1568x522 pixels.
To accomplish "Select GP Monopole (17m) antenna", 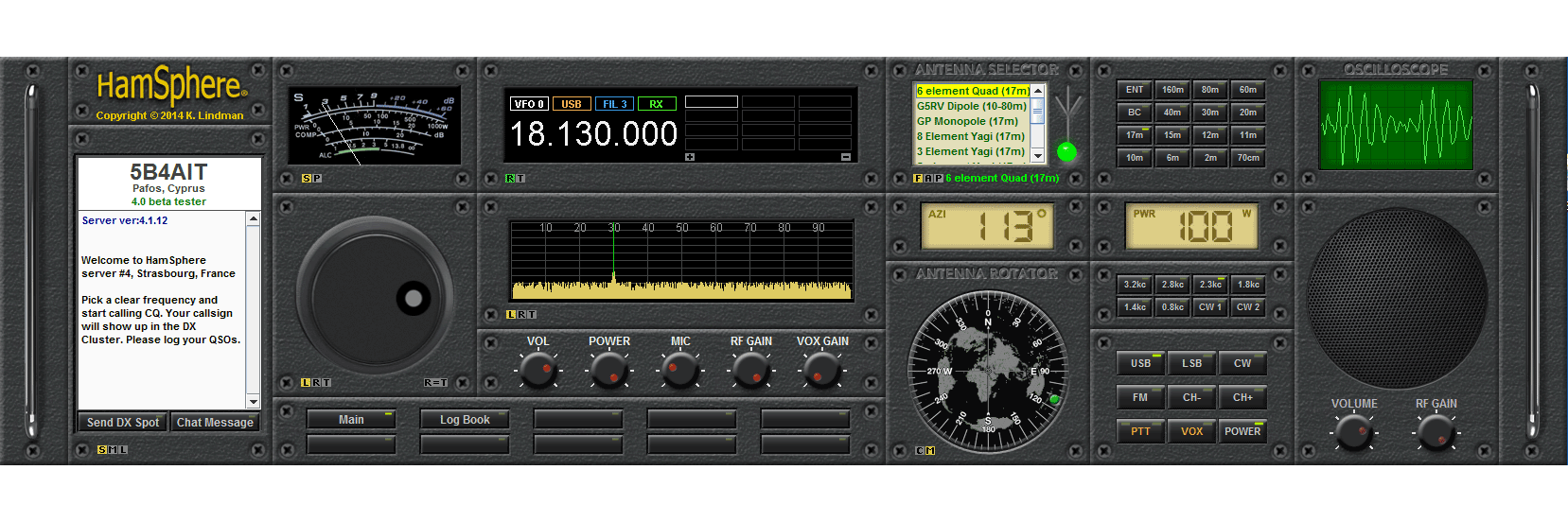I will click(972, 121).
